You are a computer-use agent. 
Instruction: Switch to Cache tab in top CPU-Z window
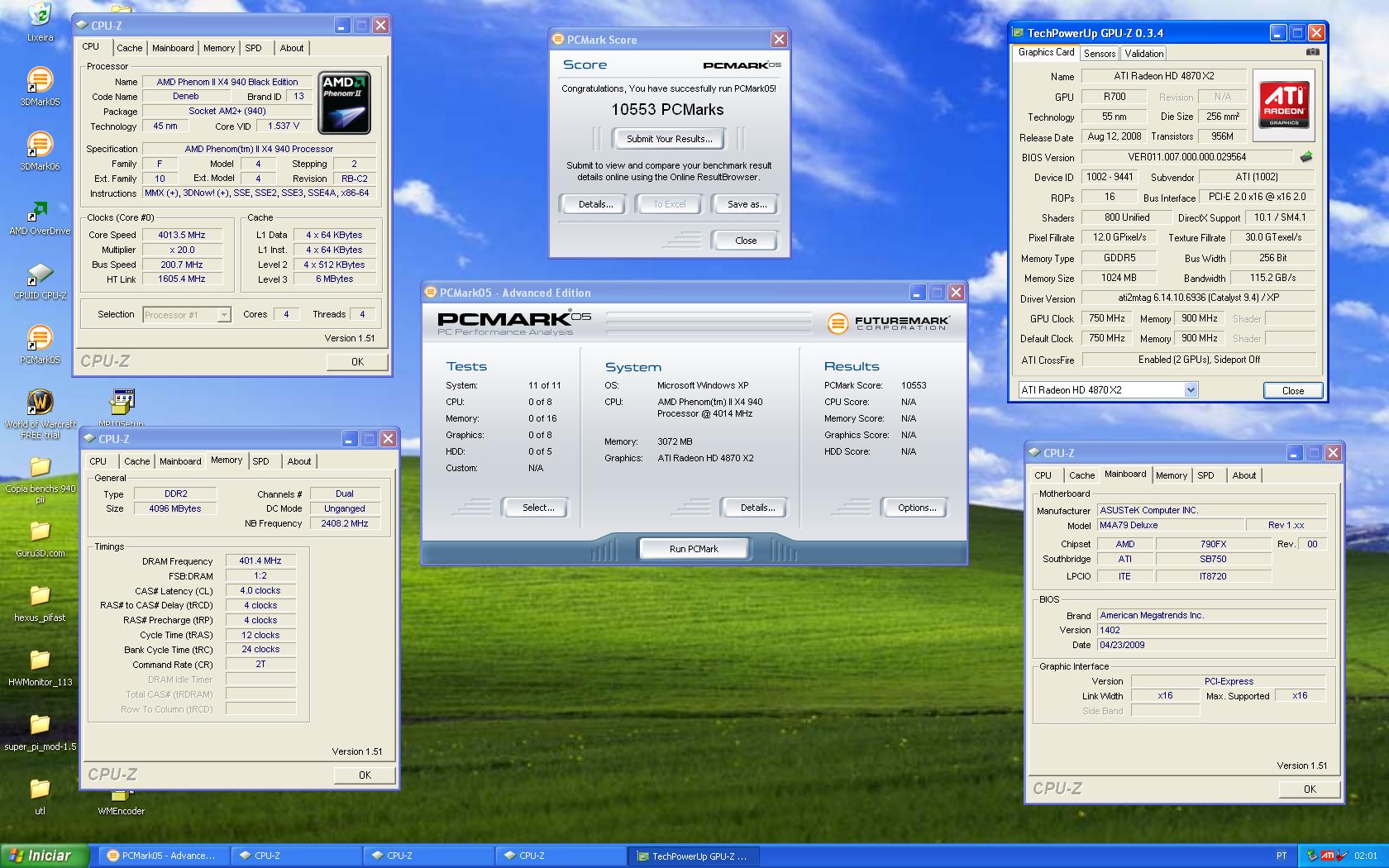point(129,48)
